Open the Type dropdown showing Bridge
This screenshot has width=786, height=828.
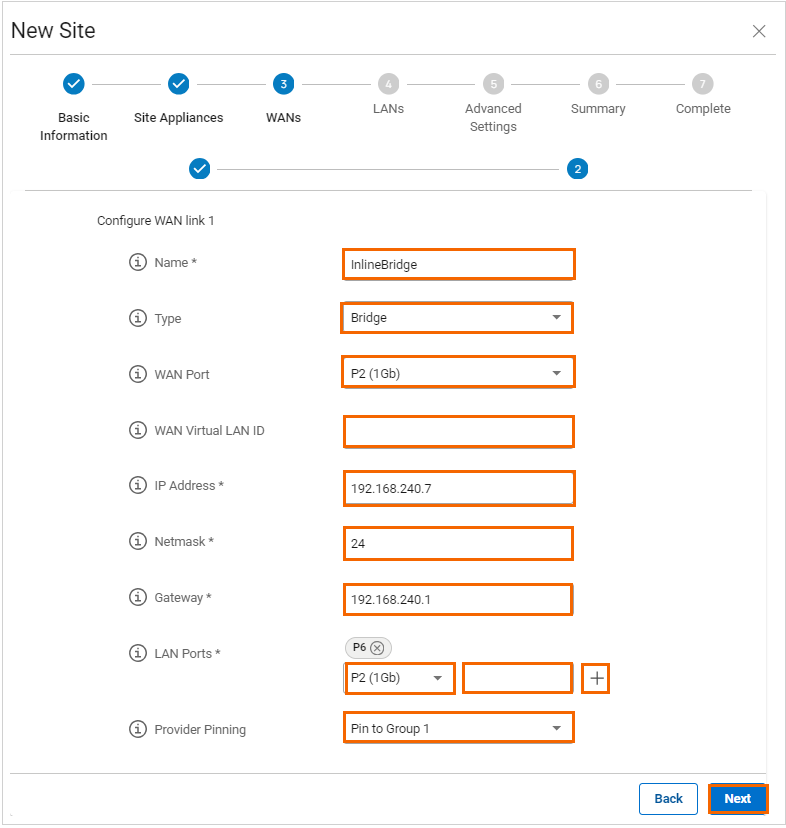click(x=457, y=318)
